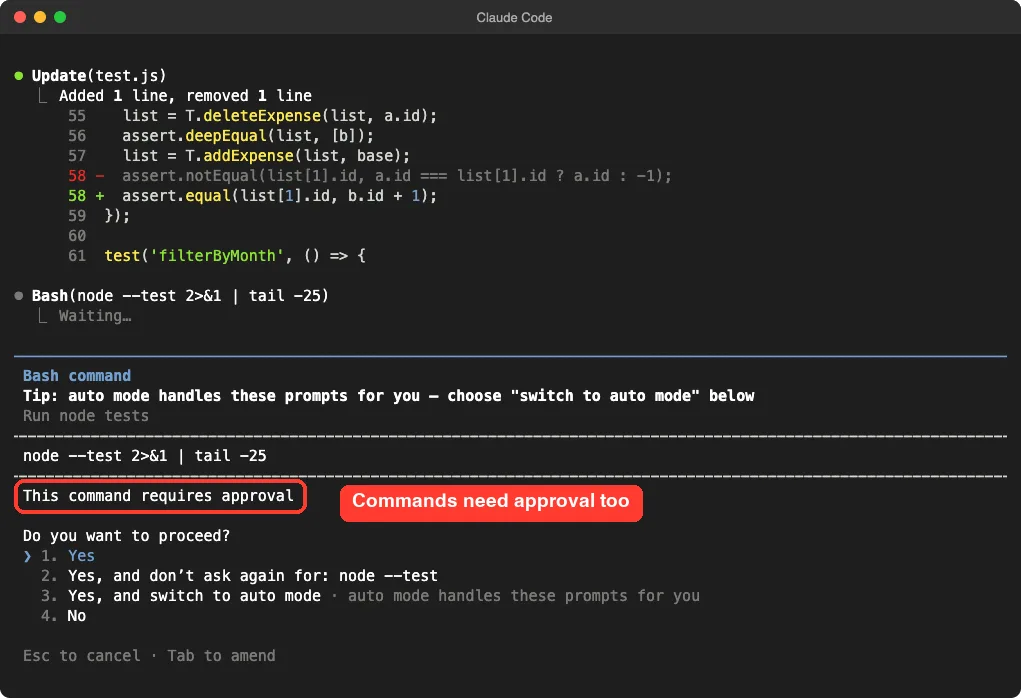Click line 59 "});"
Viewport: 1021px width, 698px height.
(117, 216)
